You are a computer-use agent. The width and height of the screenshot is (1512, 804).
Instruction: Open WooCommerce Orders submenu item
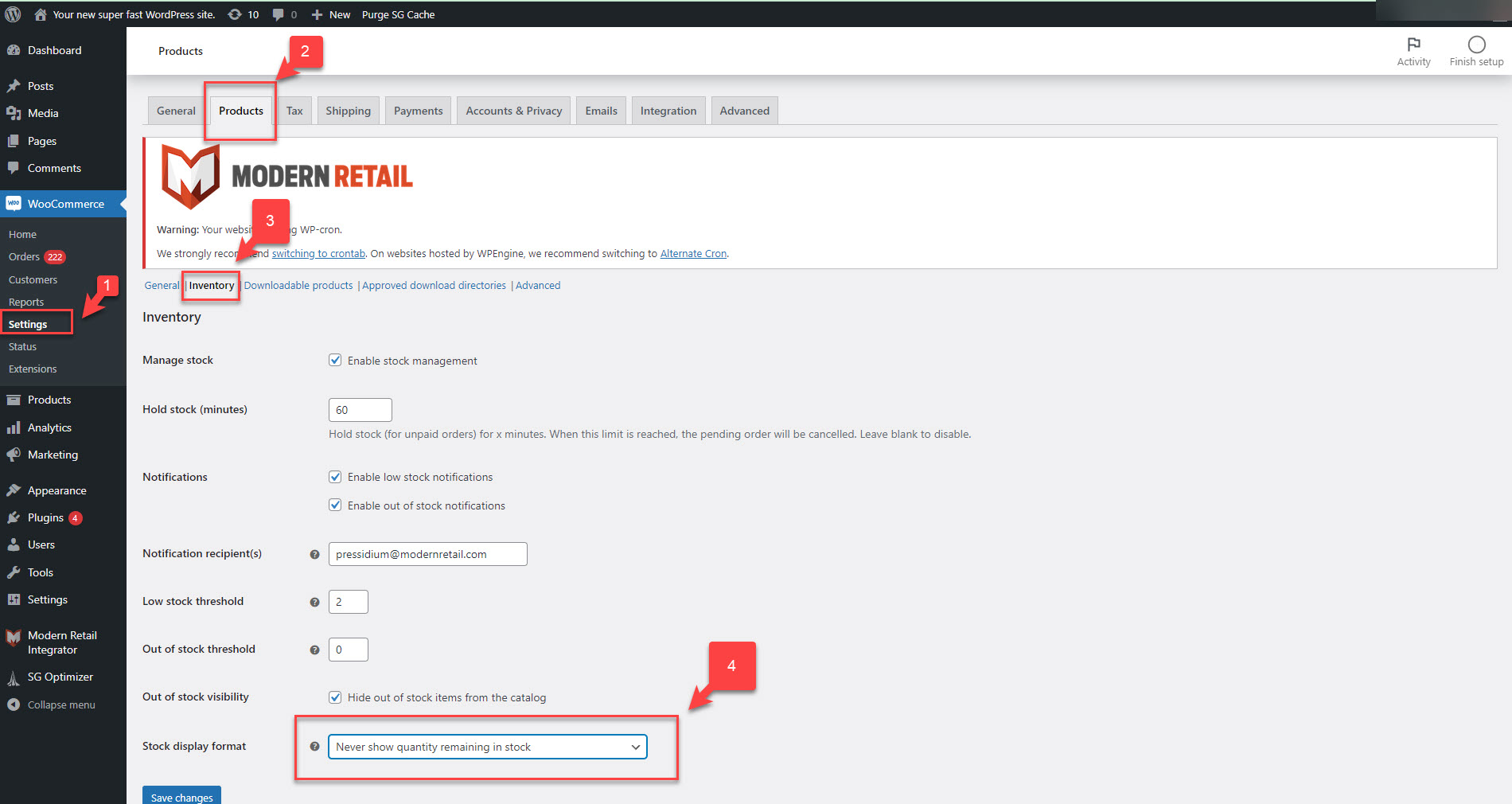coord(24,257)
